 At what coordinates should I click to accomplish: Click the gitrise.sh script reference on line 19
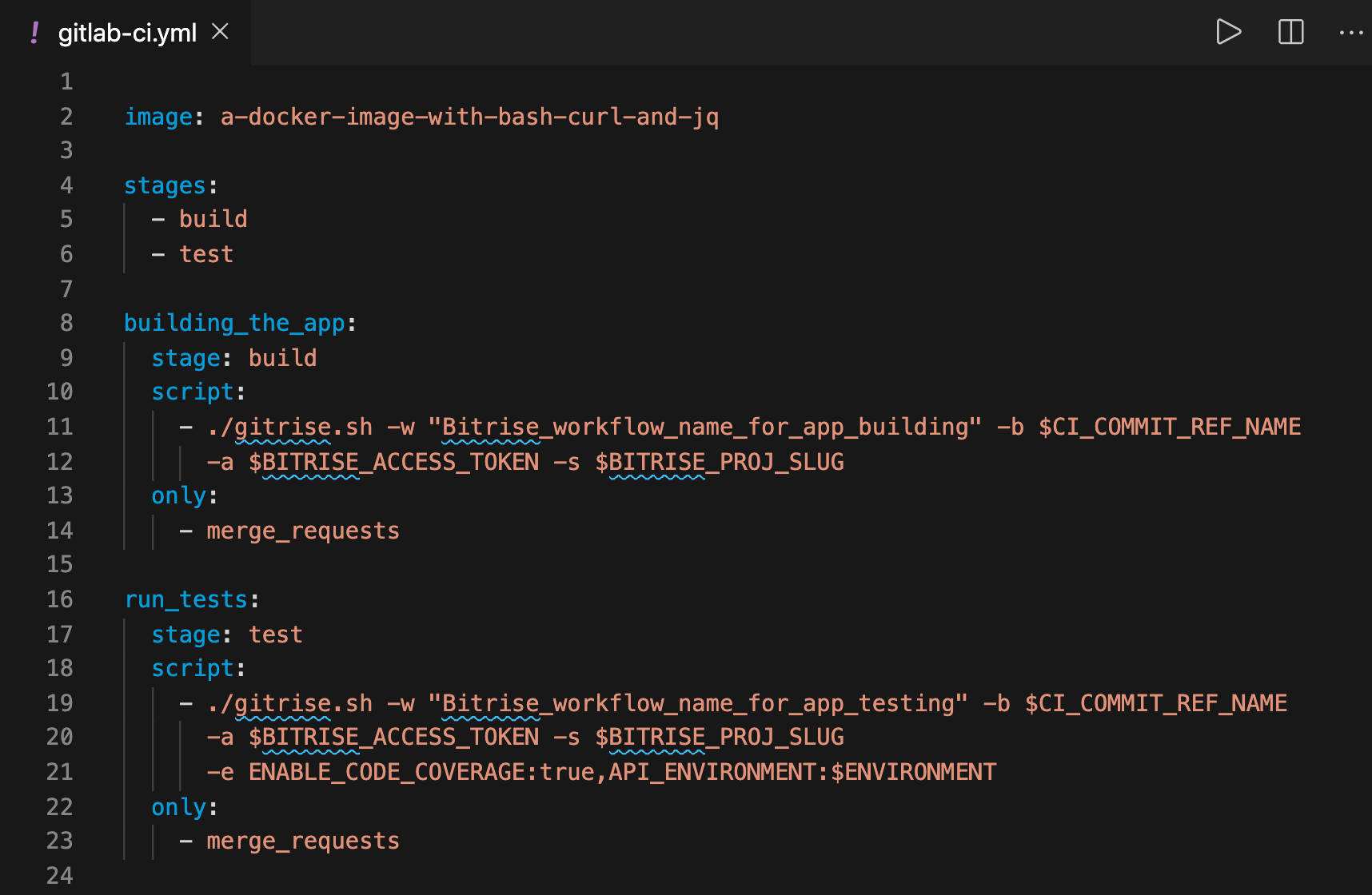[289, 703]
